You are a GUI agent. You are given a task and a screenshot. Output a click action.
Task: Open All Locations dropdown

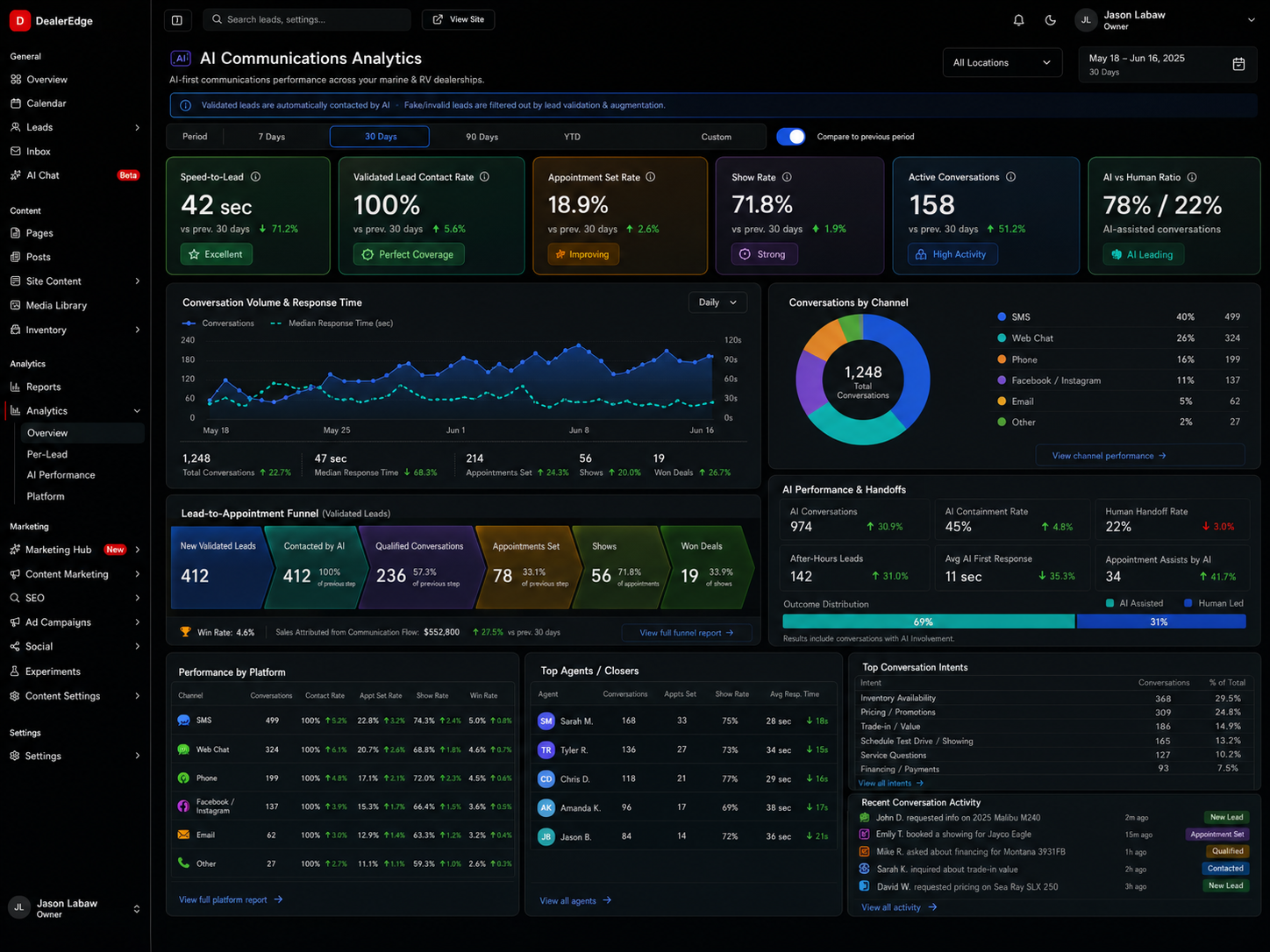(x=1002, y=63)
